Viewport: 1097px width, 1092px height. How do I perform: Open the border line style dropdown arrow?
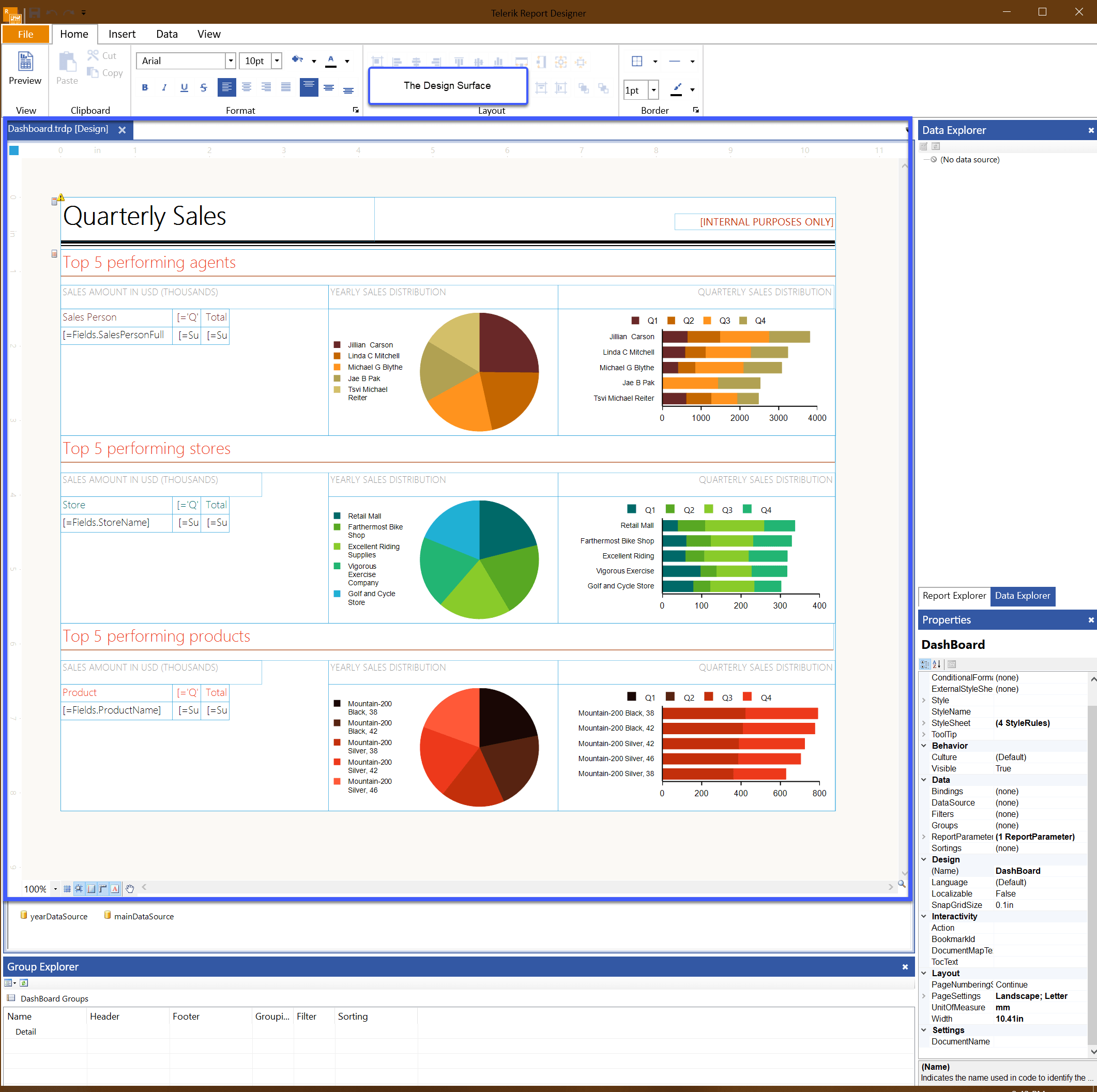[x=692, y=62]
